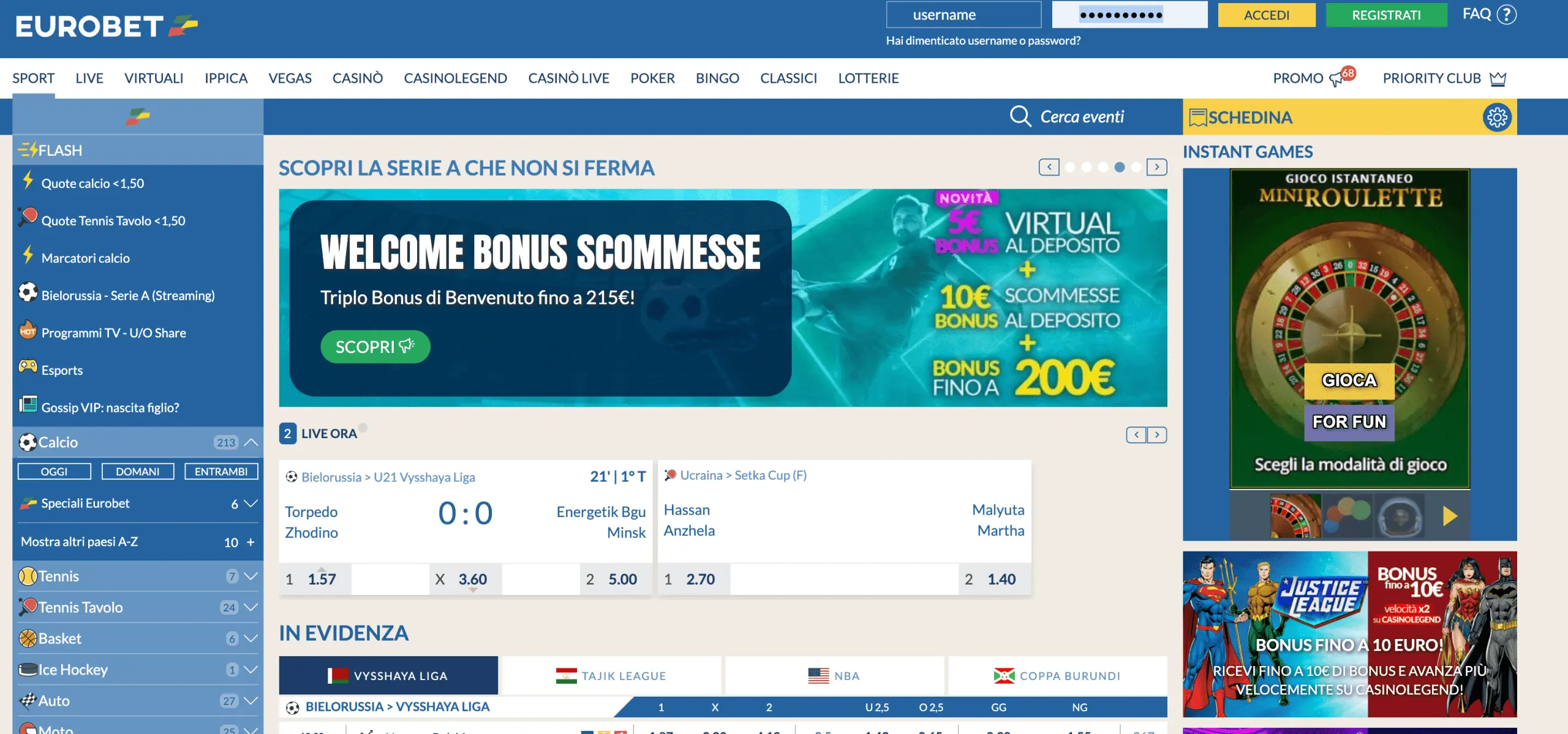
Task: Select the Auto checkered flag icon
Action: click(x=28, y=700)
